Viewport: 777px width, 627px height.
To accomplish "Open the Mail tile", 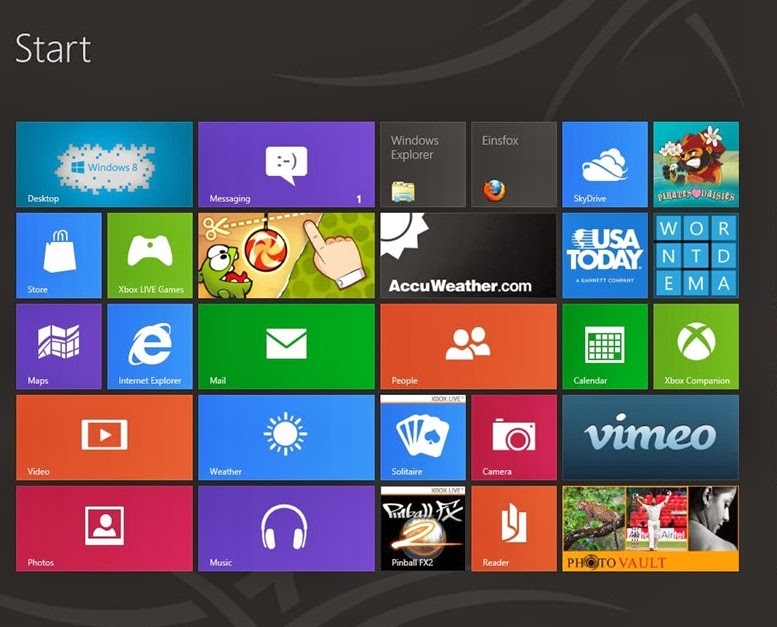I will tap(286, 346).
